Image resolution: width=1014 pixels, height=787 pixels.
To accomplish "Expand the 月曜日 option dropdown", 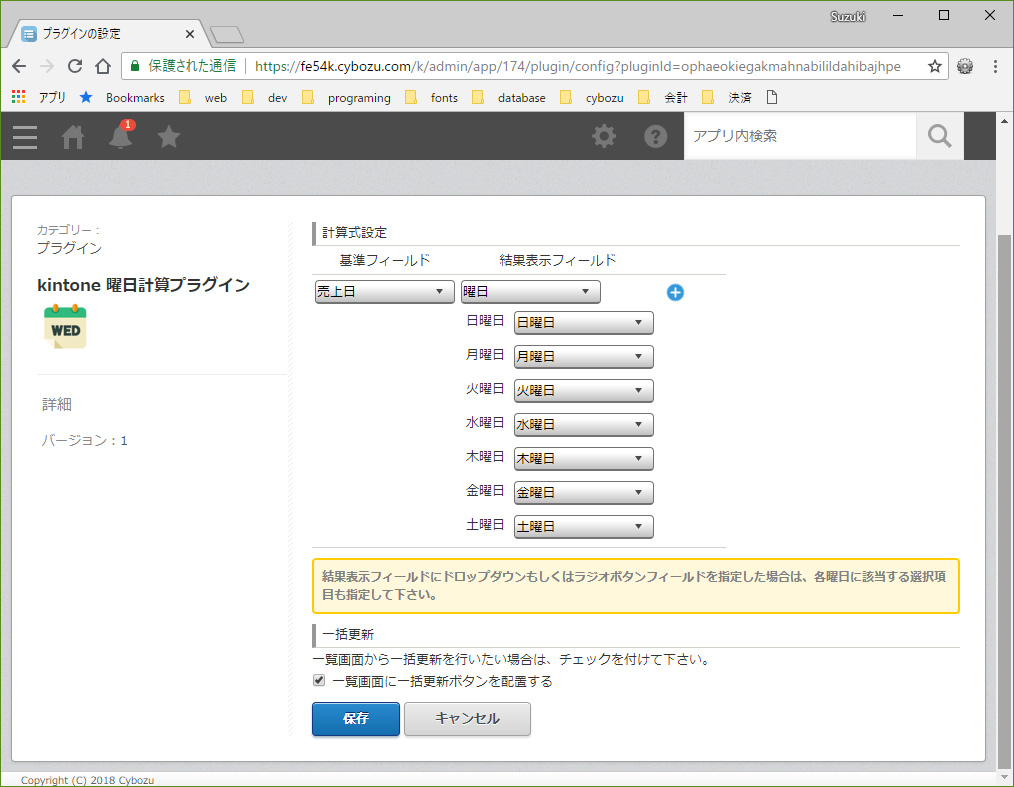I will tap(583, 356).
